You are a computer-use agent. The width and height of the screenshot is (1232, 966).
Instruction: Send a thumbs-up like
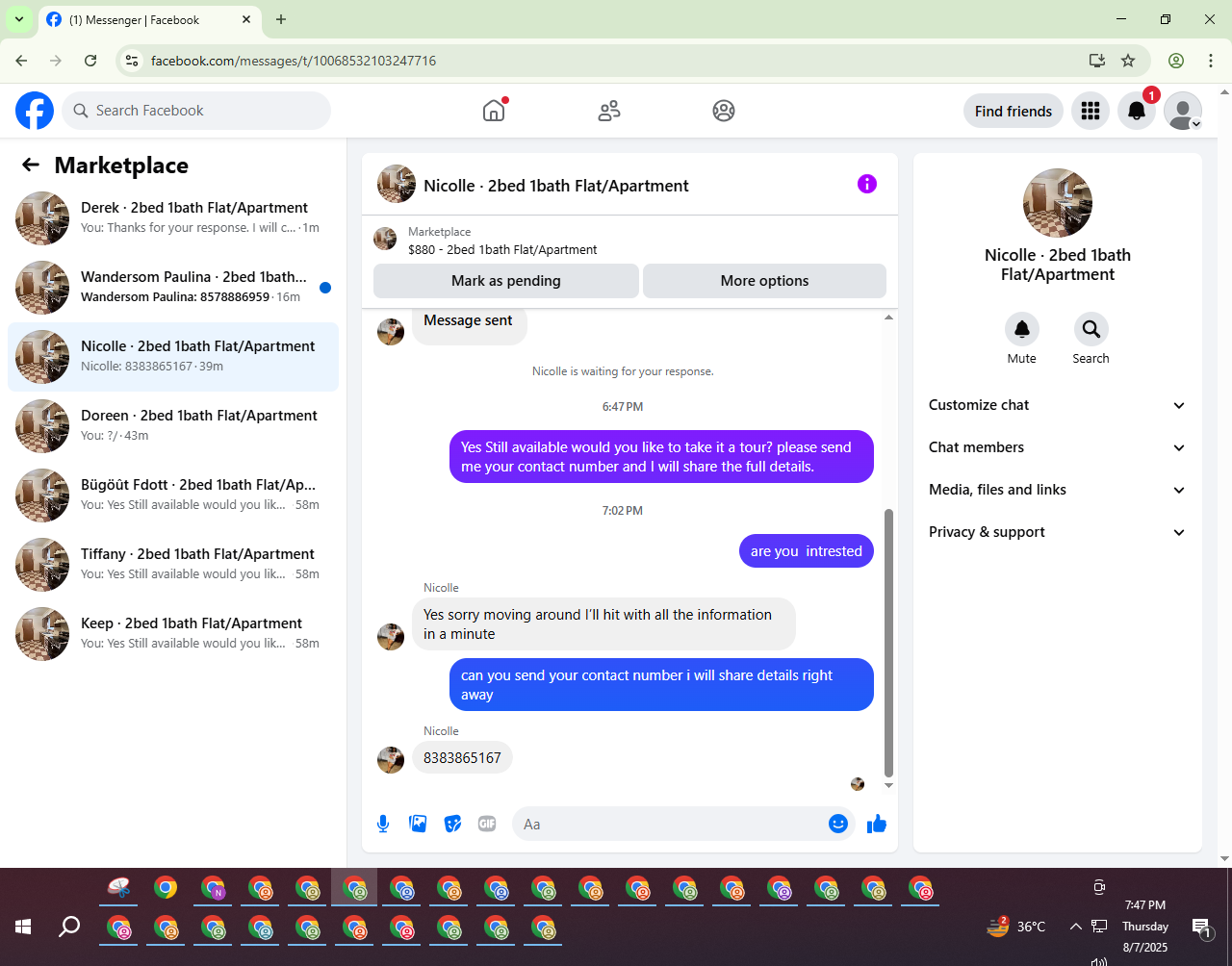(x=877, y=824)
